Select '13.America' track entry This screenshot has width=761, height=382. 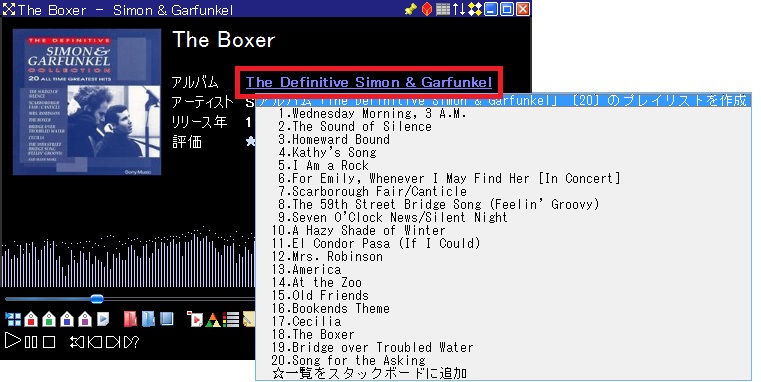[x=503, y=269]
